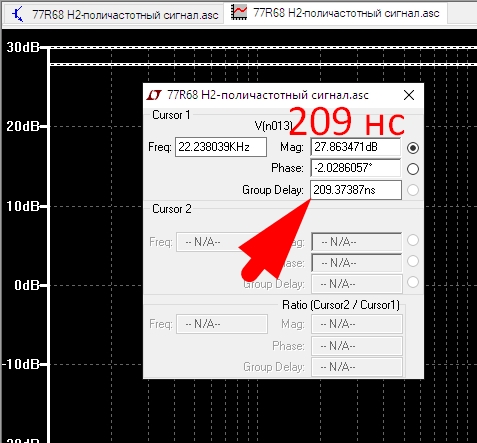The image size is (477, 443).
Task: Click Cursor 2 Mag N/A field
Action: click(357, 242)
